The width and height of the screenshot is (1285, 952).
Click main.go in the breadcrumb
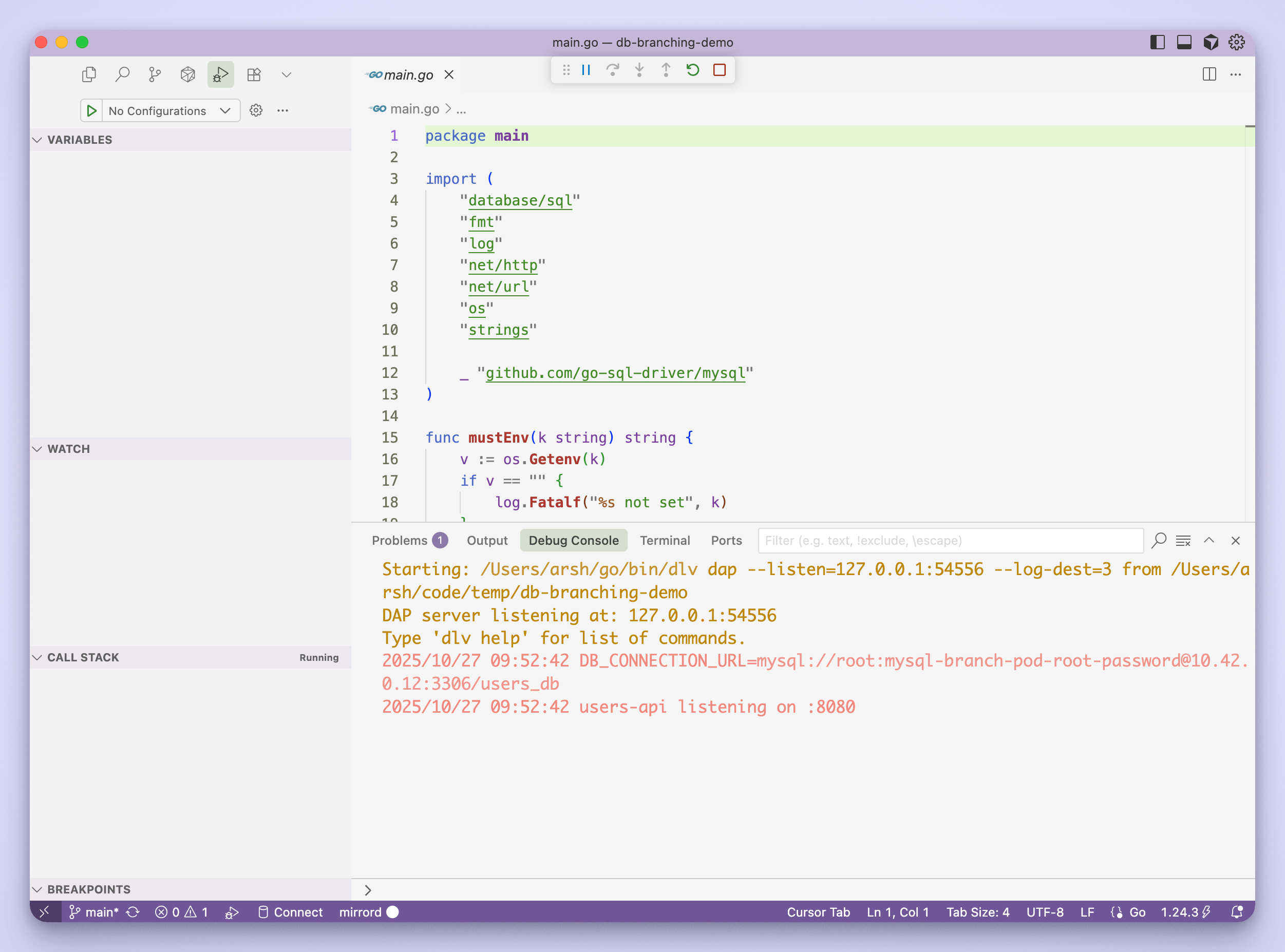[x=414, y=109]
